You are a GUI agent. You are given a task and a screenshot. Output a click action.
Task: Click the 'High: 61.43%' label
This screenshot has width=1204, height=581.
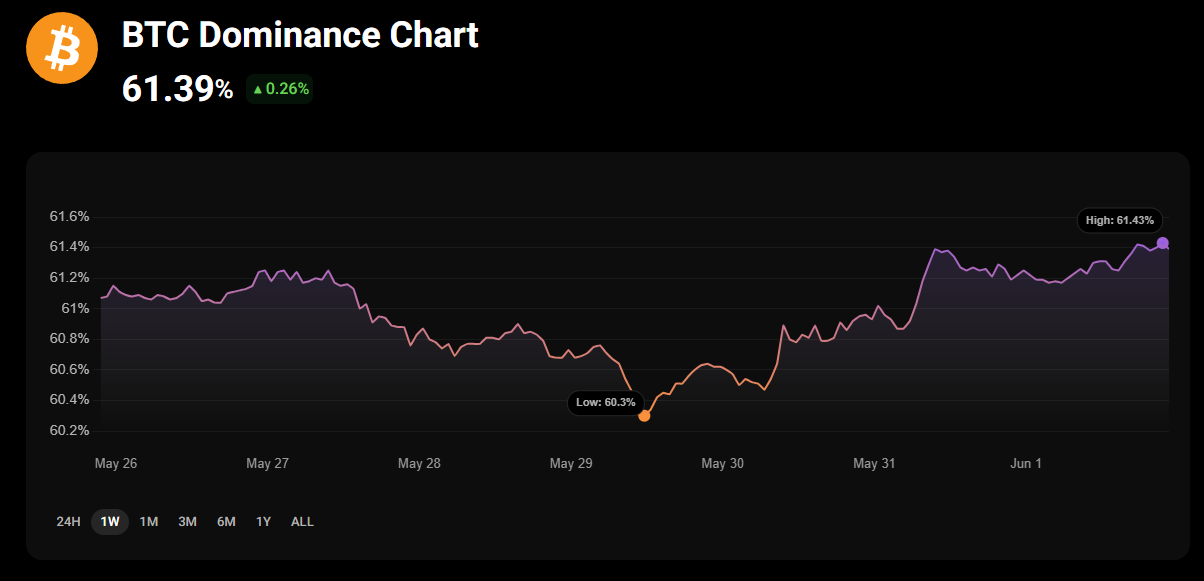click(x=1119, y=220)
